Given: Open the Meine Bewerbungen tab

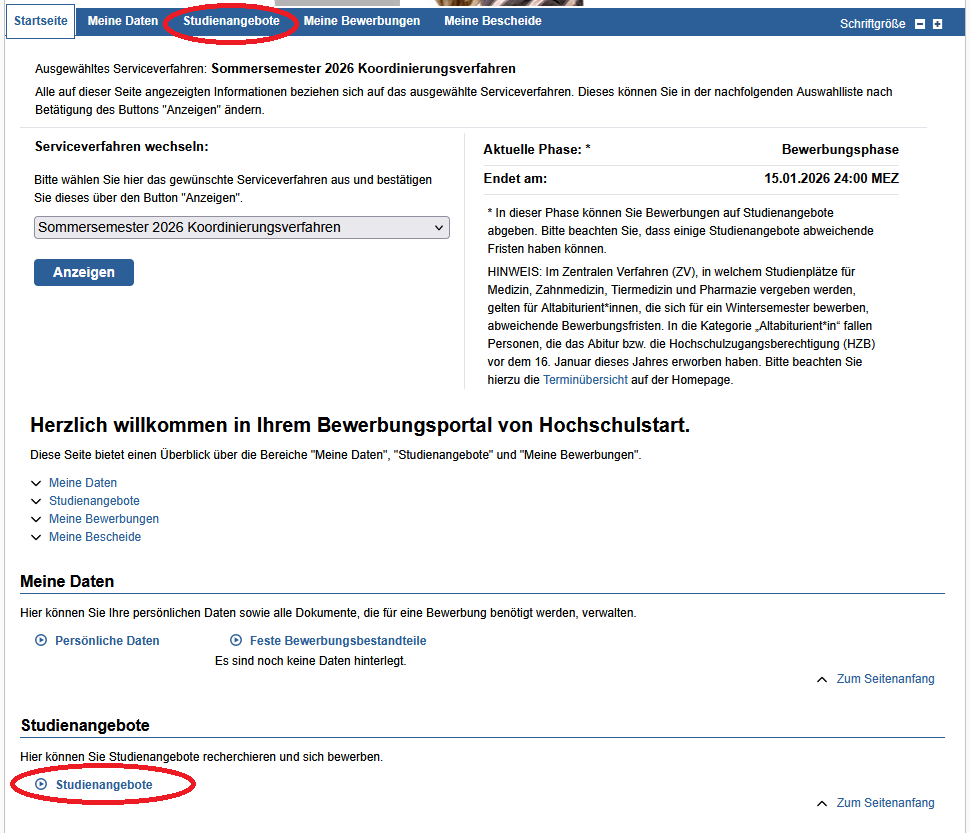Looking at the screenshot, I should click(x=362, y=21).
